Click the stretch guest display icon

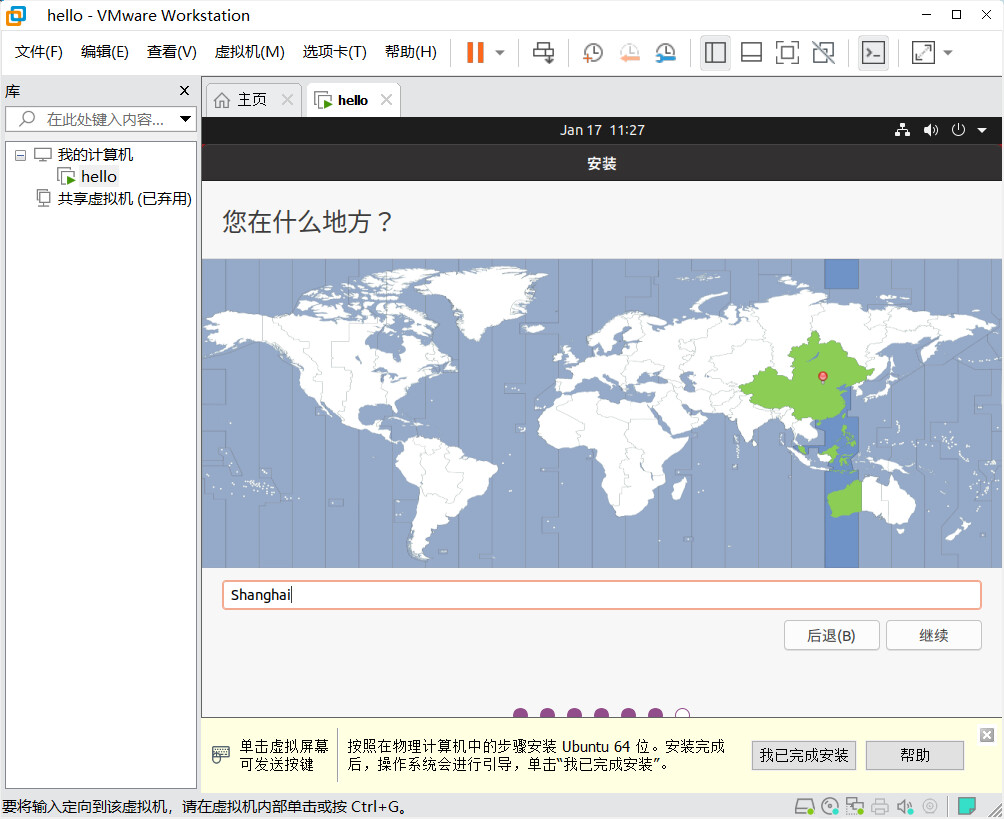click(x=923, y=53)
